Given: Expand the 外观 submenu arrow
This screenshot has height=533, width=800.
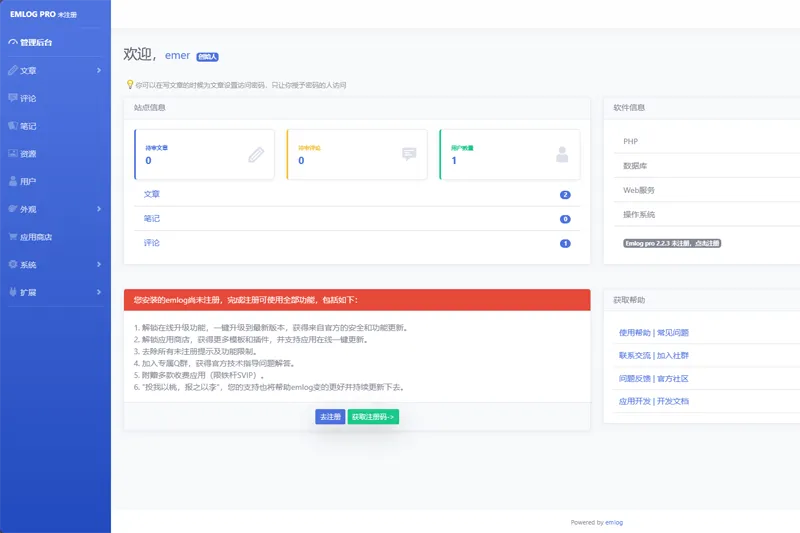Looking at the screenshot, I should click(99, 209).
